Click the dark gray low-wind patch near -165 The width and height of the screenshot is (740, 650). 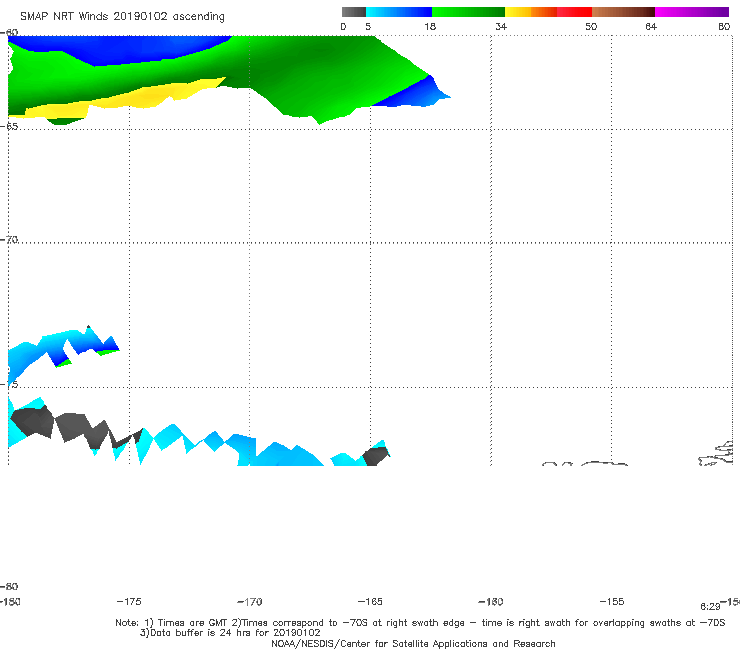coord(376,456)
